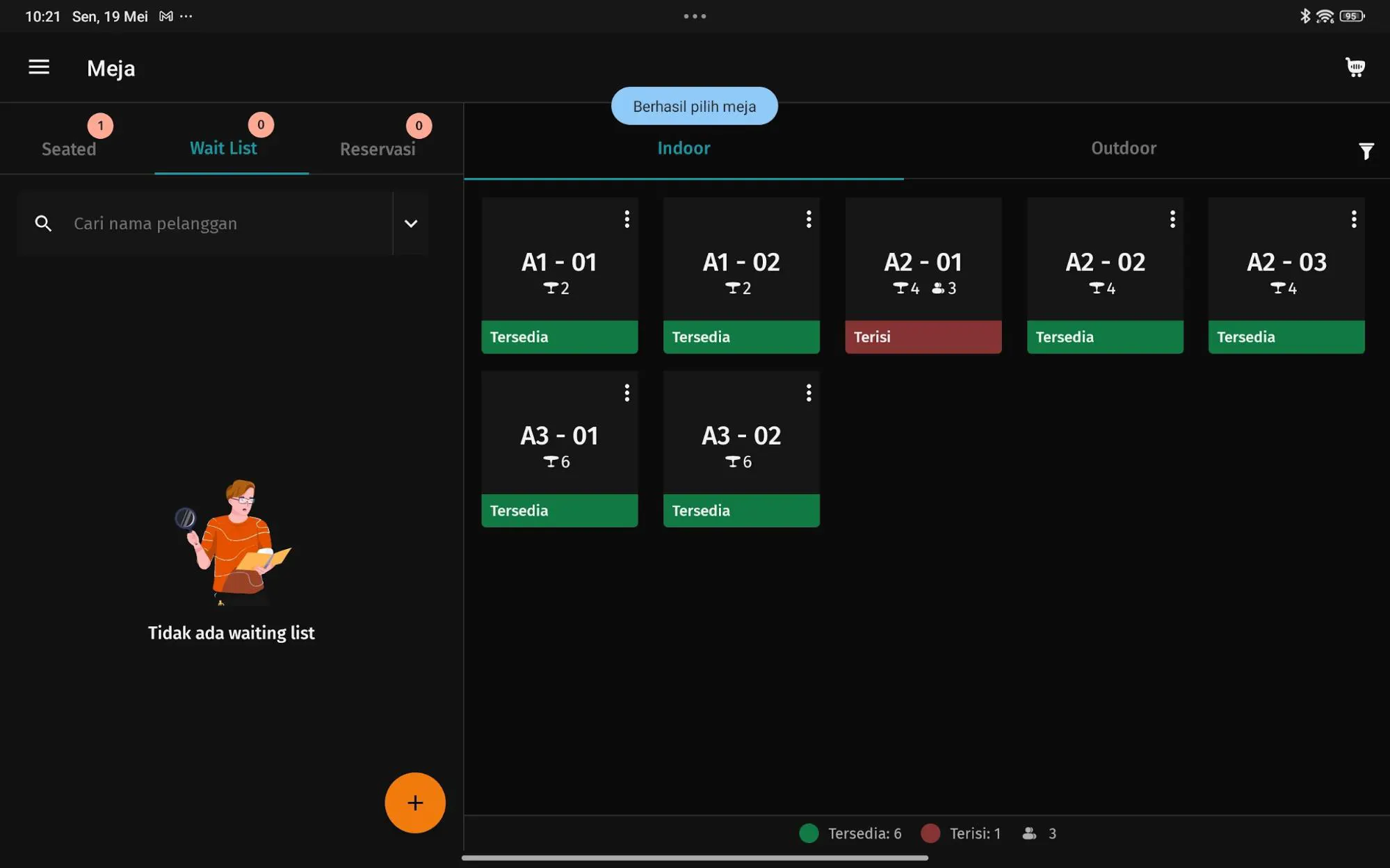Click the Reservasi count badge showing 0
This screenshot has height=868, width=1390.
[419, 126]
